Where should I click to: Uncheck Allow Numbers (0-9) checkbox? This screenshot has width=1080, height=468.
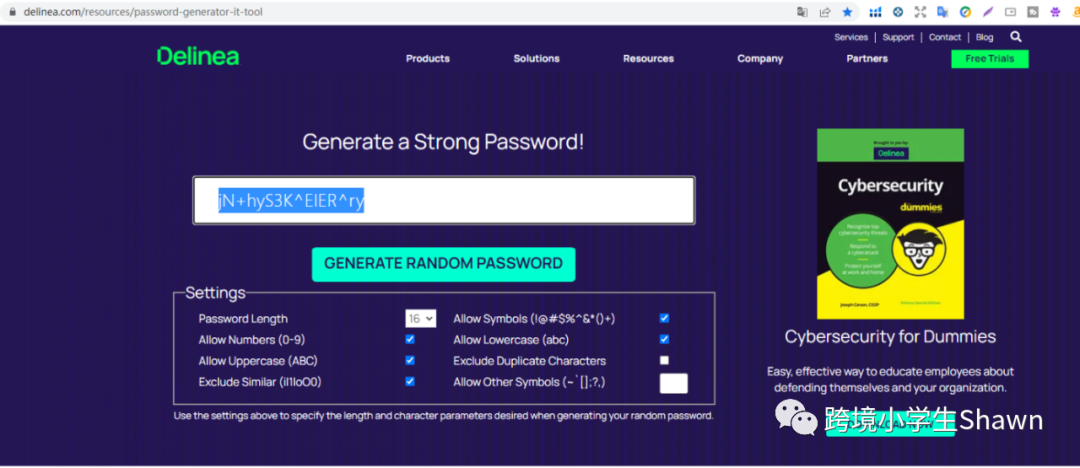click(410, 340)
